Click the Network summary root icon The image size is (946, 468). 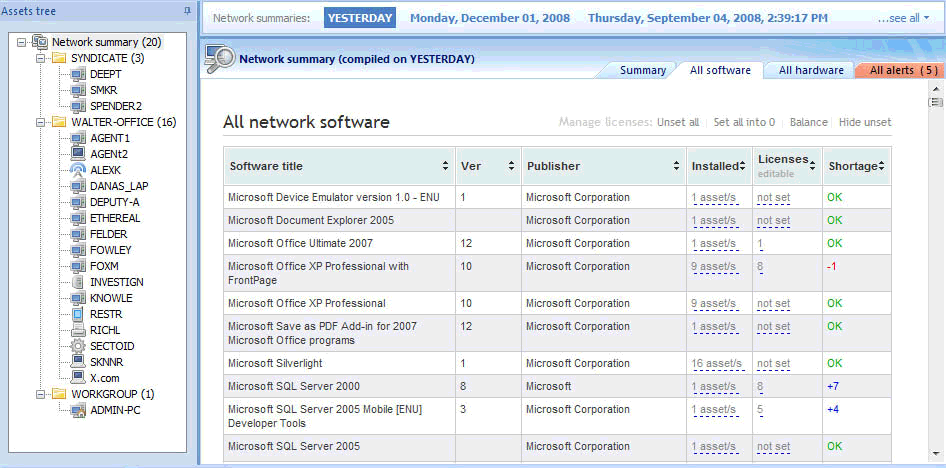(40, 42)
